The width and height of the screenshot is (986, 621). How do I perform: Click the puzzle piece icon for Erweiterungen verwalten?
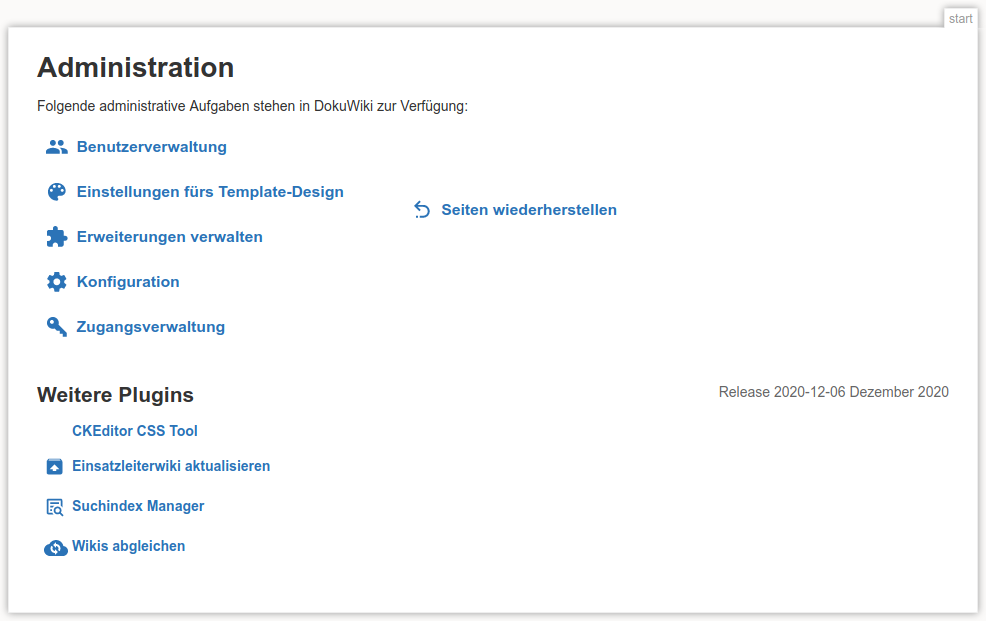pyautogui.click(x=57, y=236)
